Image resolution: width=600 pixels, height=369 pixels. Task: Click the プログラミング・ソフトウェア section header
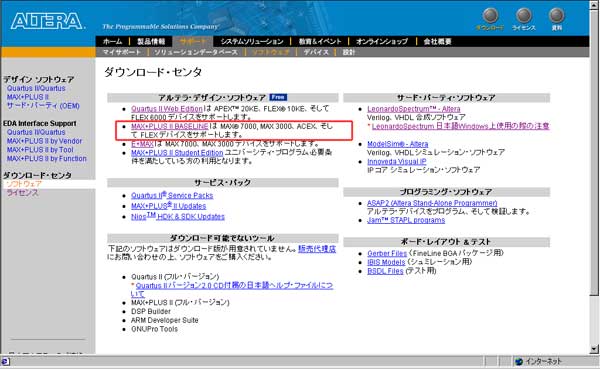coord(446,192)
